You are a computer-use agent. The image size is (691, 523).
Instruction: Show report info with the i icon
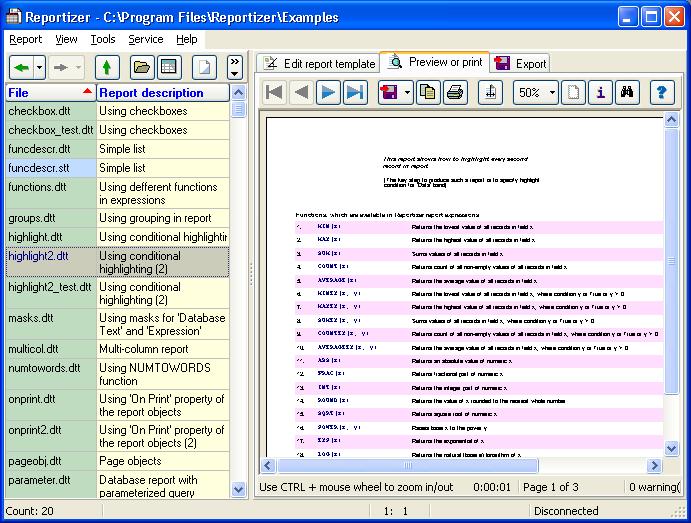[600, 92]
